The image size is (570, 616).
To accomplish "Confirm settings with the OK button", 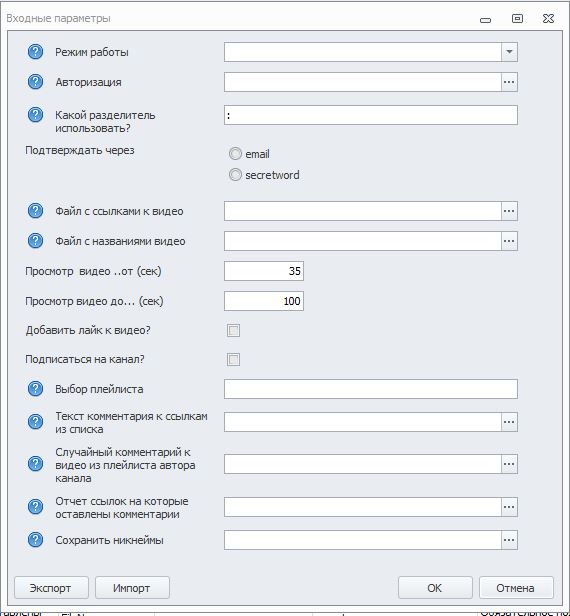I will click(435, 588).
